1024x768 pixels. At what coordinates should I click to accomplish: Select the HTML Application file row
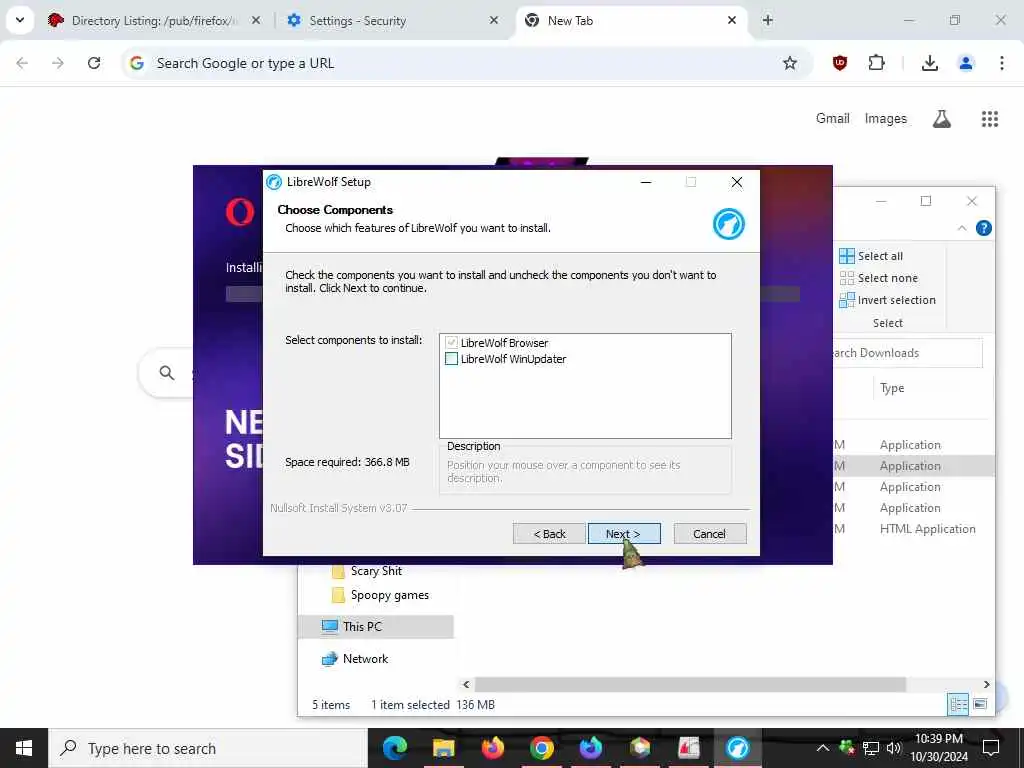pyautogui.click(x=914, y=529)
